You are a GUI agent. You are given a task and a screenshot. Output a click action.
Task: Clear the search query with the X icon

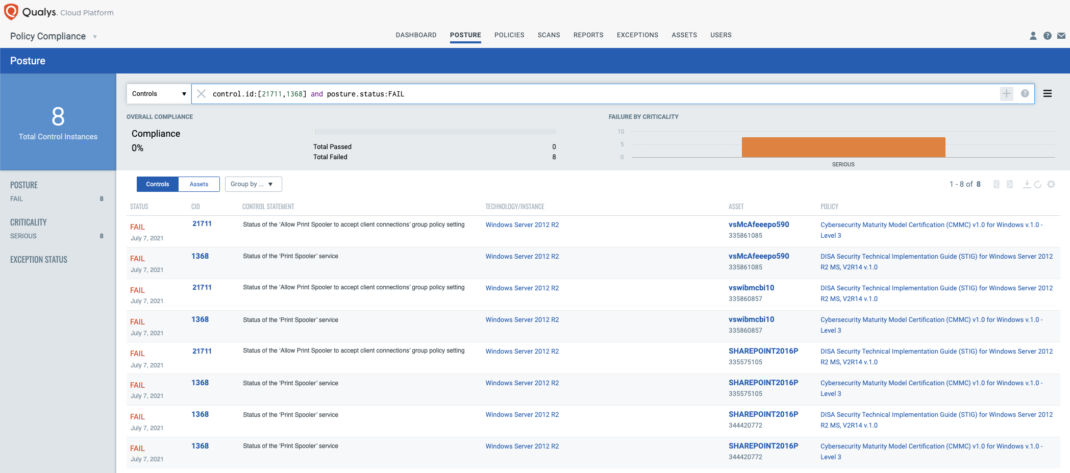(201, 94)
